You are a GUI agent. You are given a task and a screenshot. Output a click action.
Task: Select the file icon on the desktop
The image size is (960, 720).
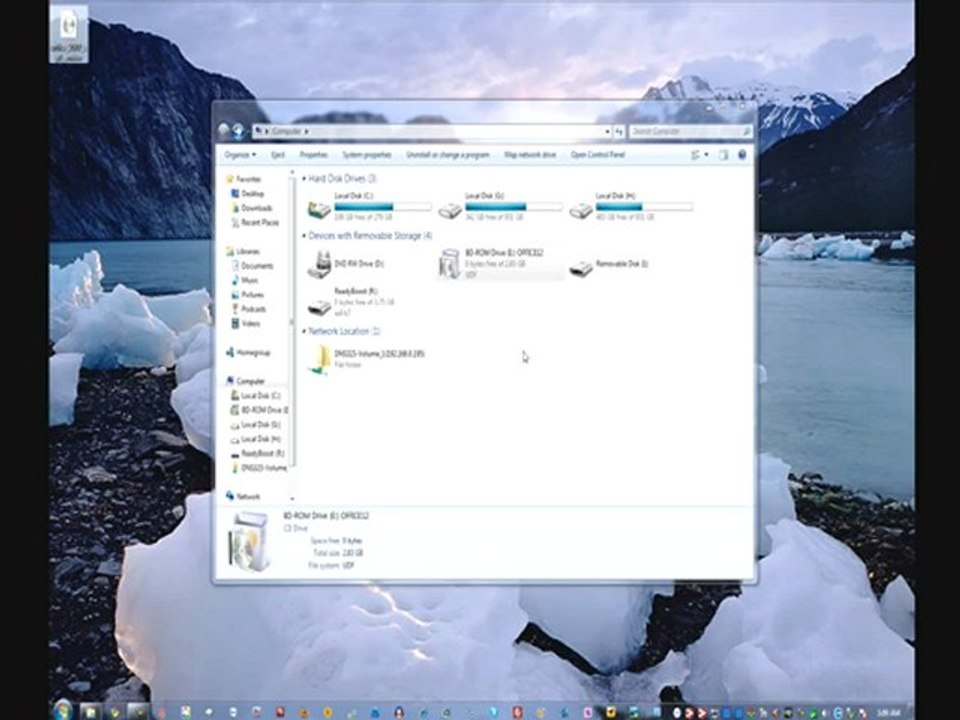pyautogui.click(x=69, y=35)
